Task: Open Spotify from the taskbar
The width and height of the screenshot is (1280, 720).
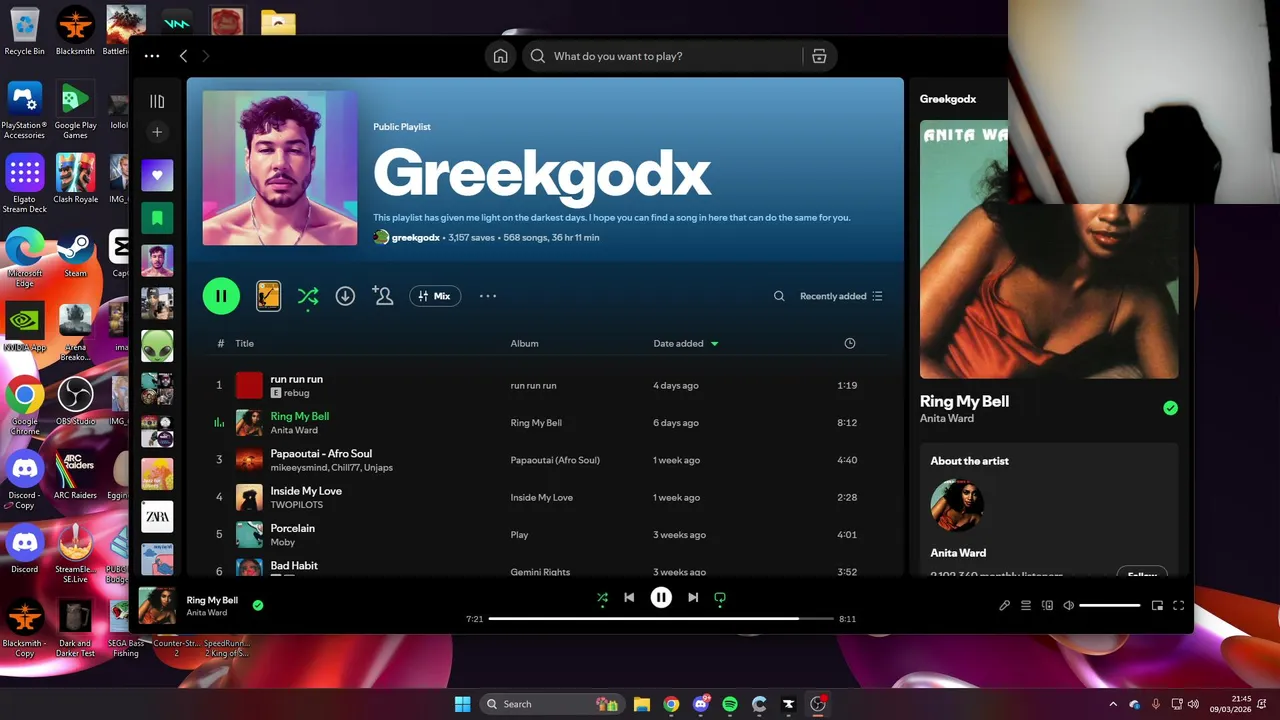Action: click(x=730, y=704)
